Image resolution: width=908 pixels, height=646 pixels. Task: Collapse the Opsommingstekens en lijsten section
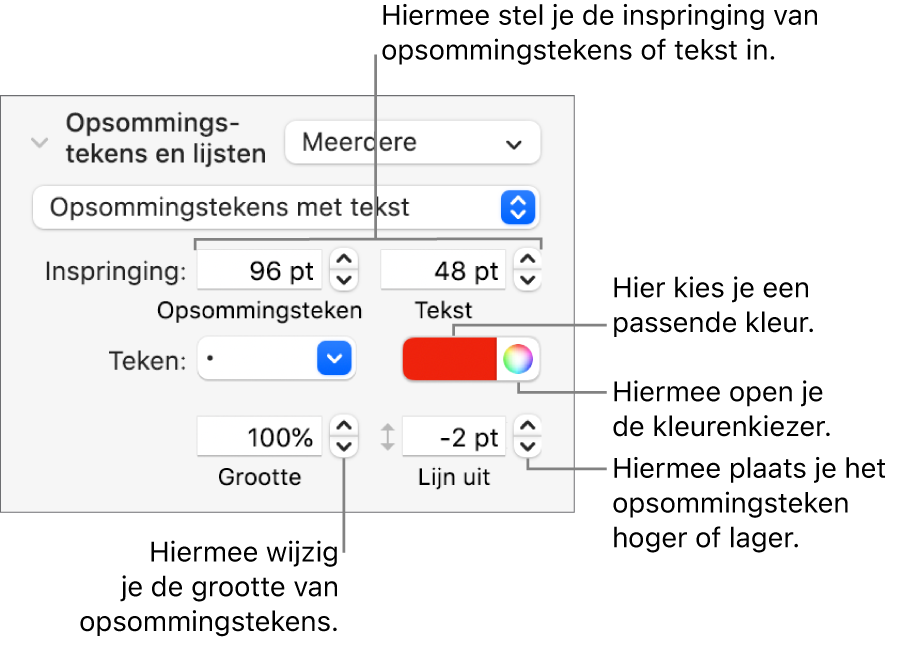click(40, 143)
